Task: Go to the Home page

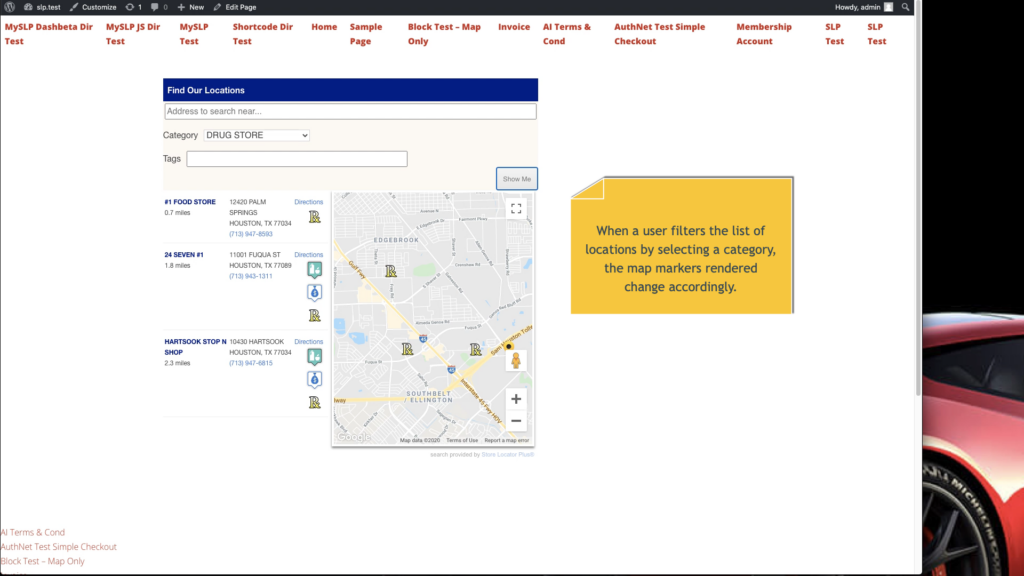Action: coord(324,27)
